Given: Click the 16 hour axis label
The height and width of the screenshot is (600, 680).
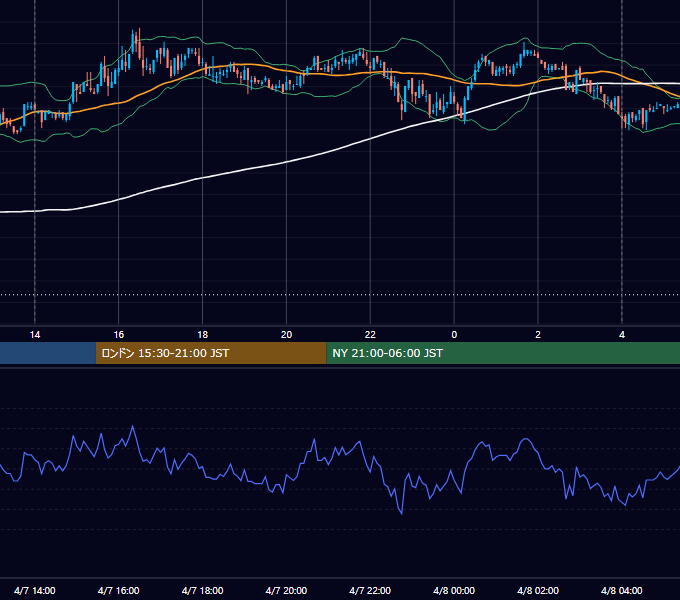Looking at the screenshot, I should [x=118, y=335].
